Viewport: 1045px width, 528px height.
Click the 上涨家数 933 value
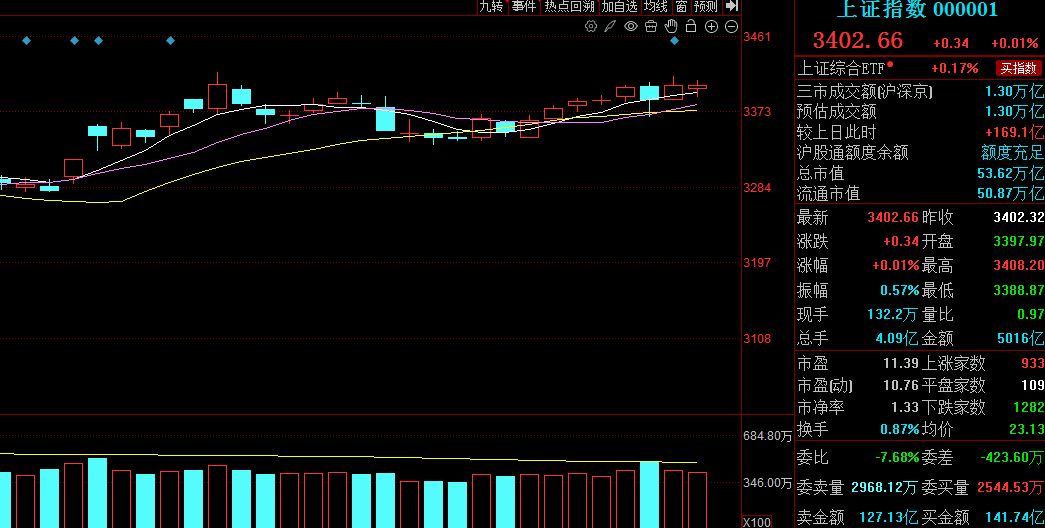(x=1032, y=363)
